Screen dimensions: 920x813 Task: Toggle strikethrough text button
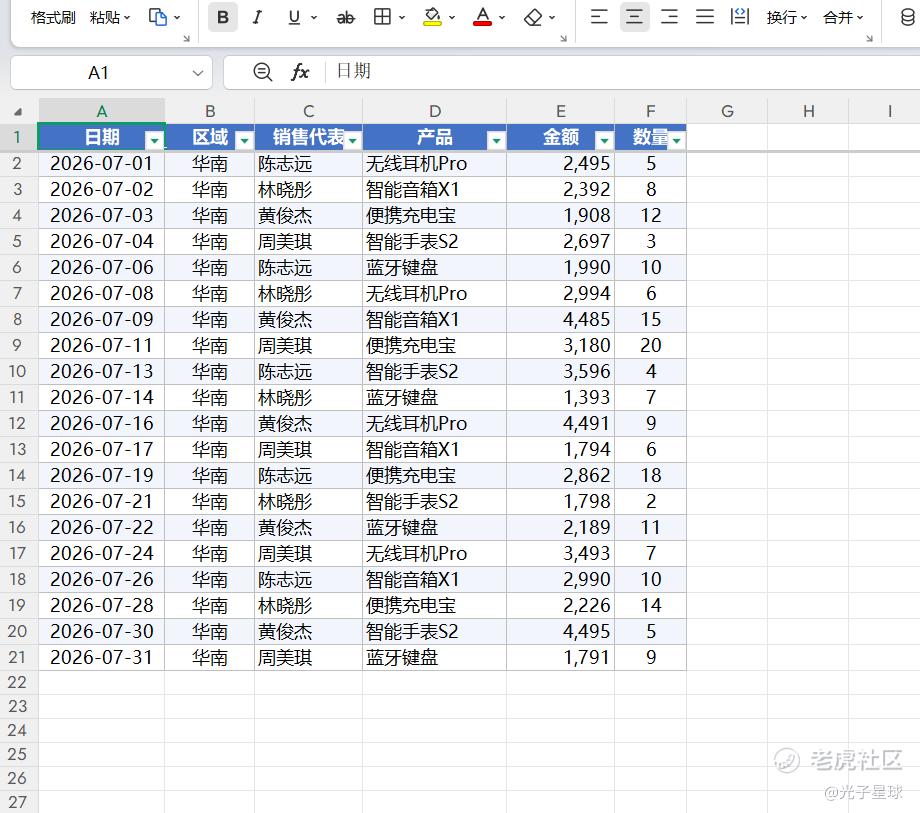pos(346,18)
